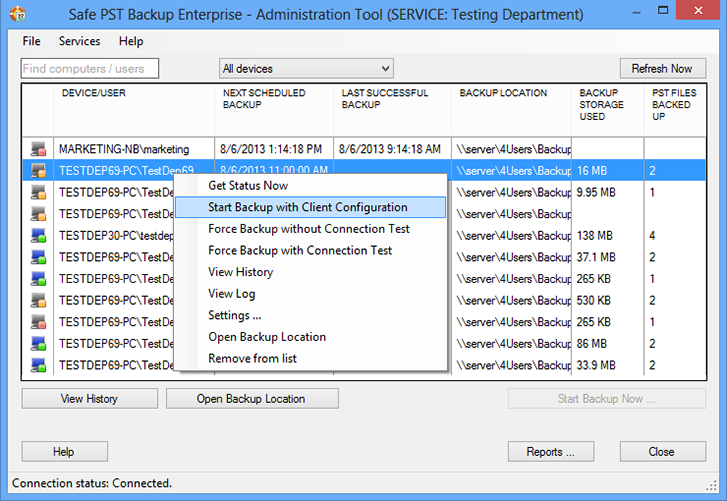Click the app icon in the title bar
The height and width of the screenshot is (501, 727).
(18, 14)
